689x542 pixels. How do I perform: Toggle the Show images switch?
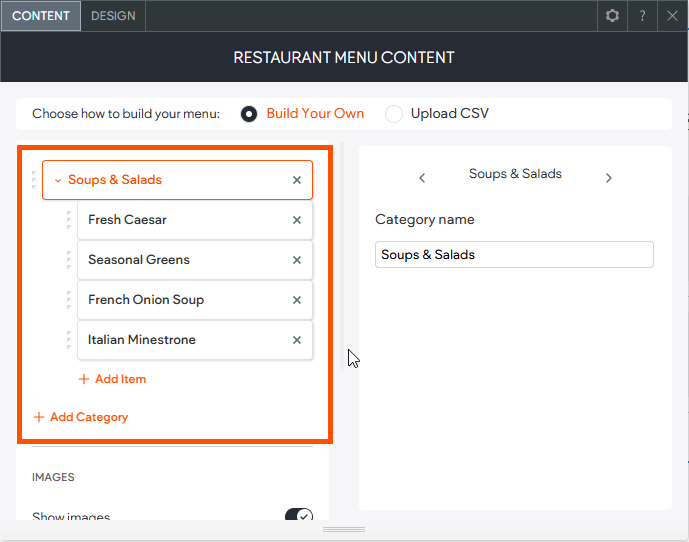tap(299, 516)
